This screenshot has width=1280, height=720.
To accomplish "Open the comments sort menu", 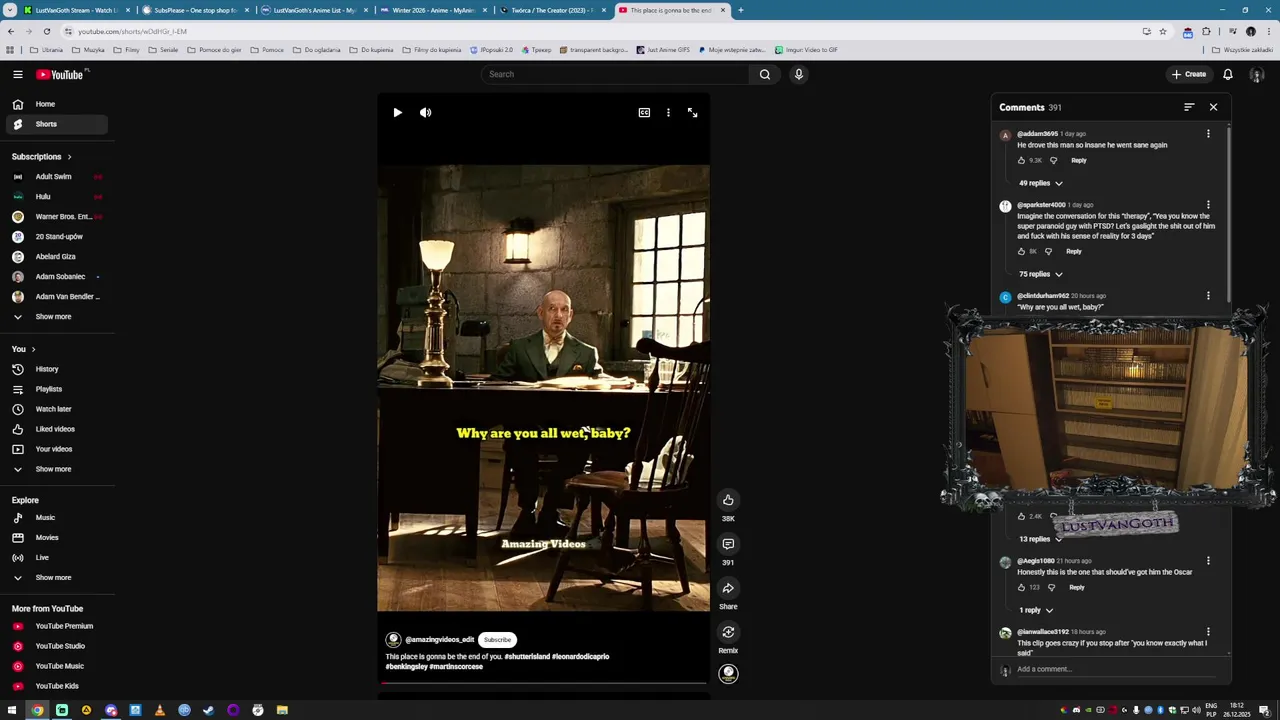I will [1189, 107].
